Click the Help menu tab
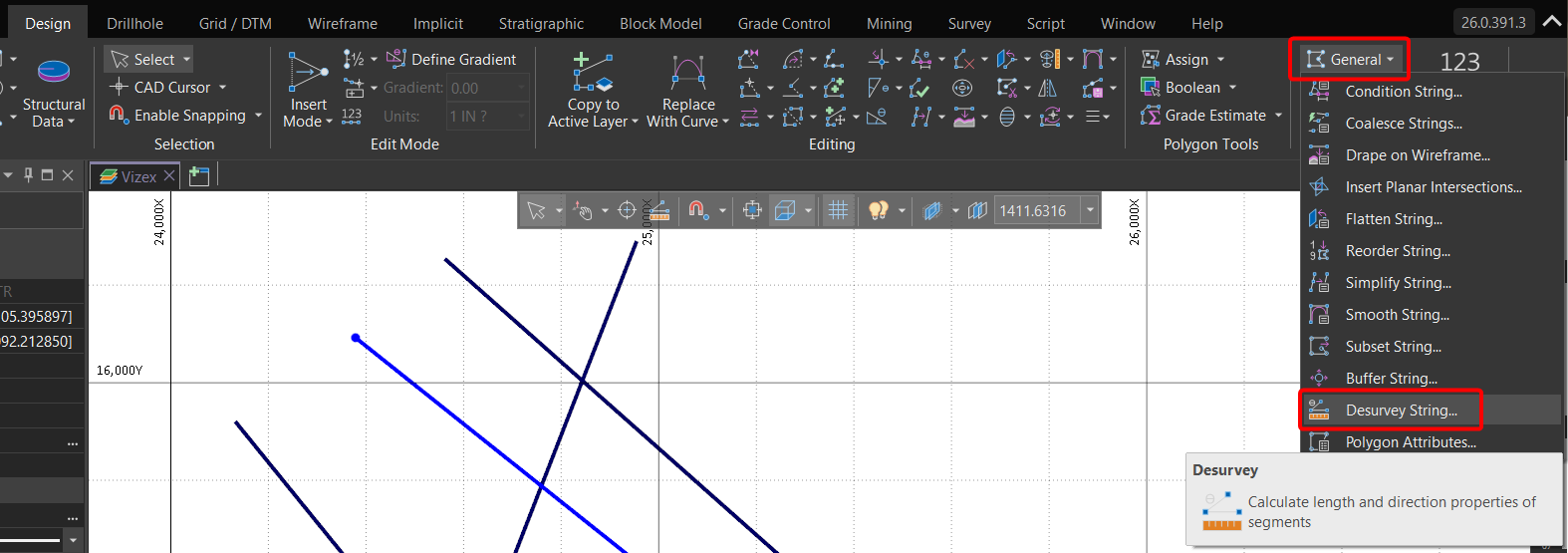The image size is (1568, 553). pyautogui.click(x=1207, y=23)
